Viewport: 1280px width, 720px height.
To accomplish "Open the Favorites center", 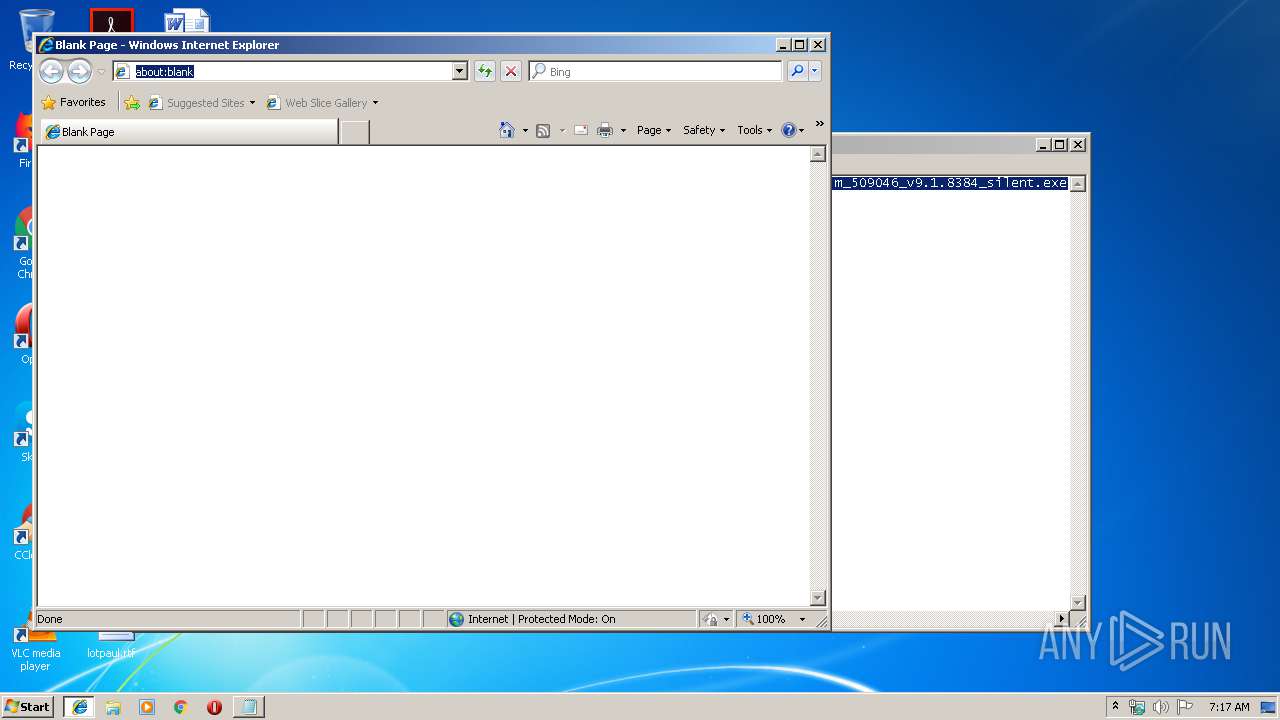I will (73, 102).
